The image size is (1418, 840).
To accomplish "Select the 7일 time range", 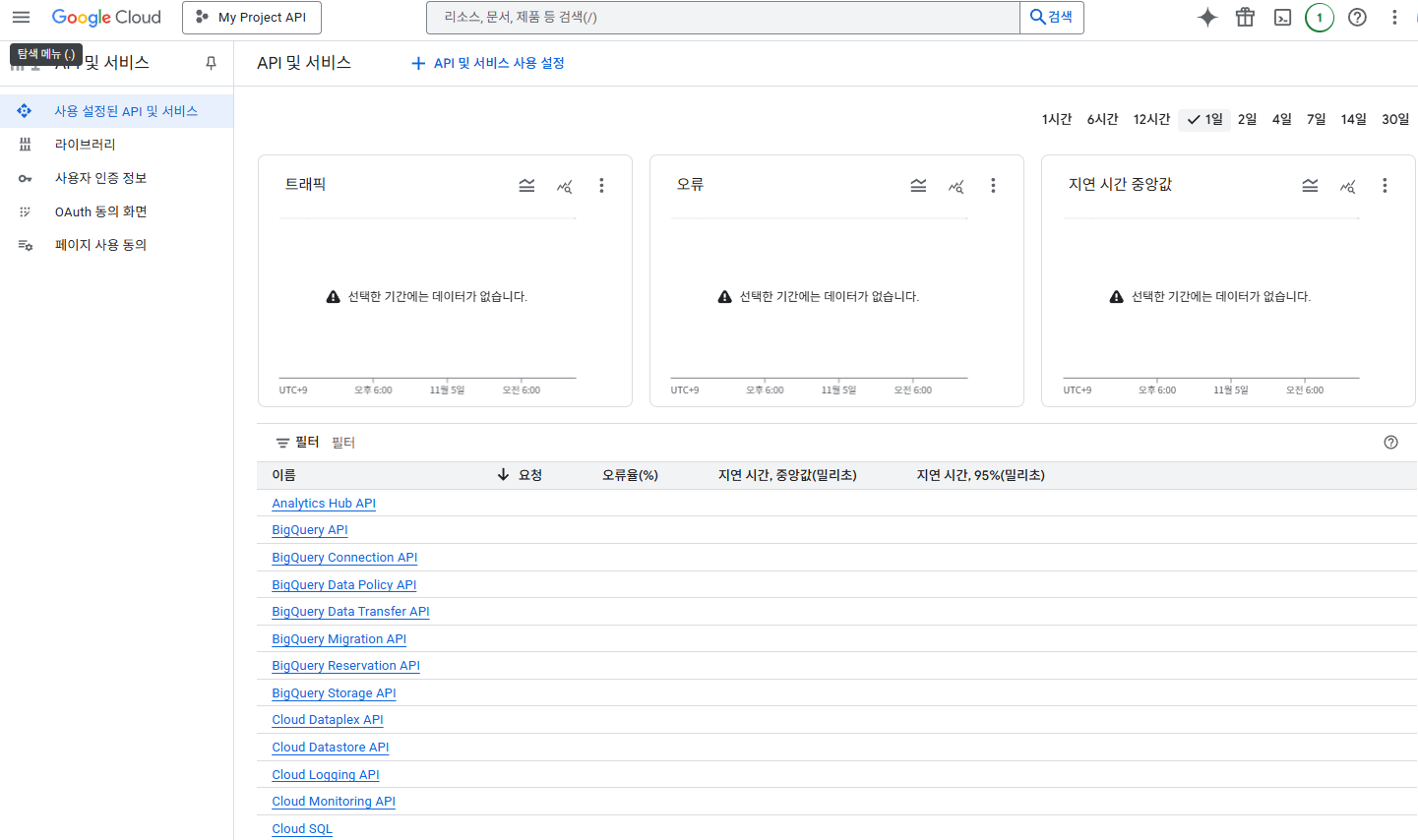I will [x=1316, y=119].
